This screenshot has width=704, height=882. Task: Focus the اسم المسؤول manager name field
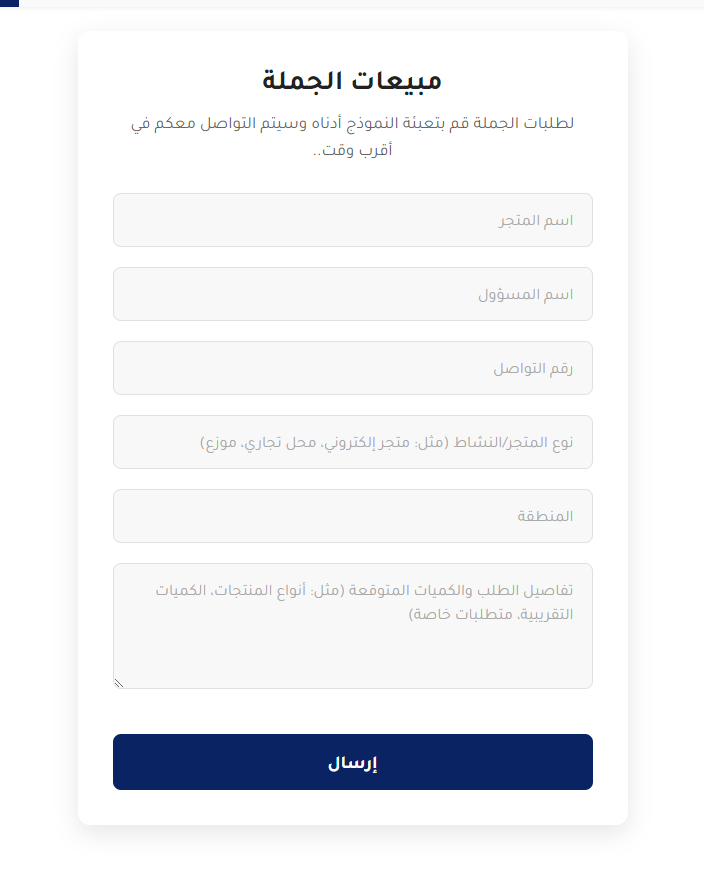353,294
